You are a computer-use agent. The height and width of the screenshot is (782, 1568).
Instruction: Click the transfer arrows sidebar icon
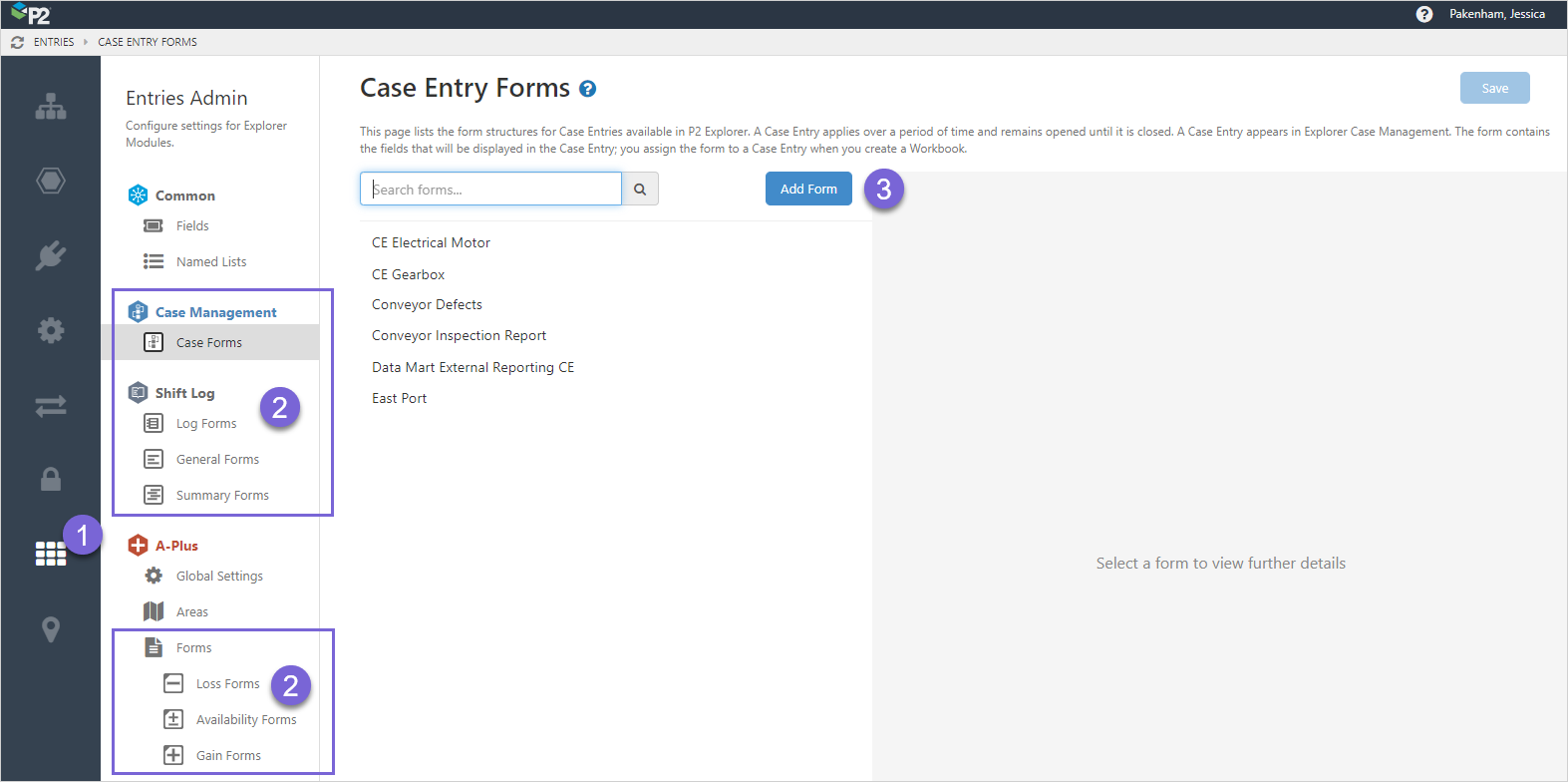tap(51, 405)
